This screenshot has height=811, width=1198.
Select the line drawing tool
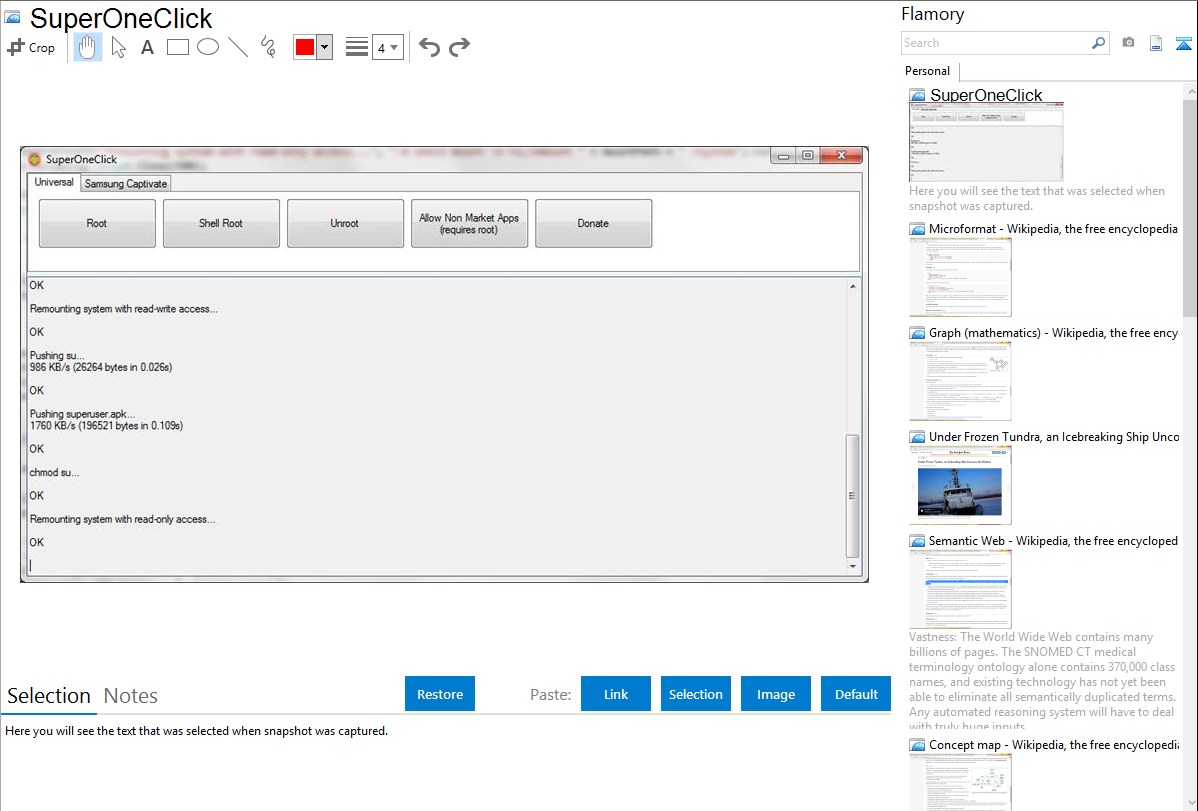click(238, 47)
